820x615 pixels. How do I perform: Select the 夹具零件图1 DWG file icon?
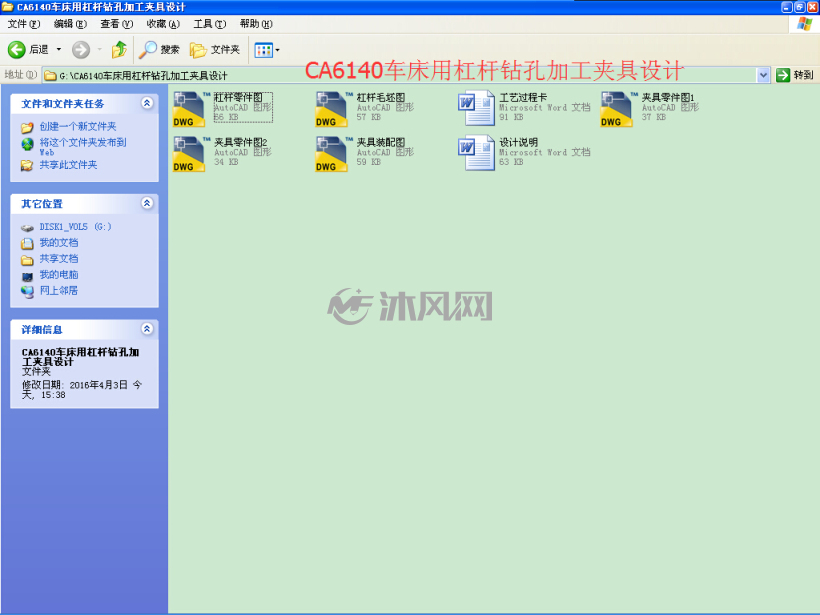coord(617,109)
